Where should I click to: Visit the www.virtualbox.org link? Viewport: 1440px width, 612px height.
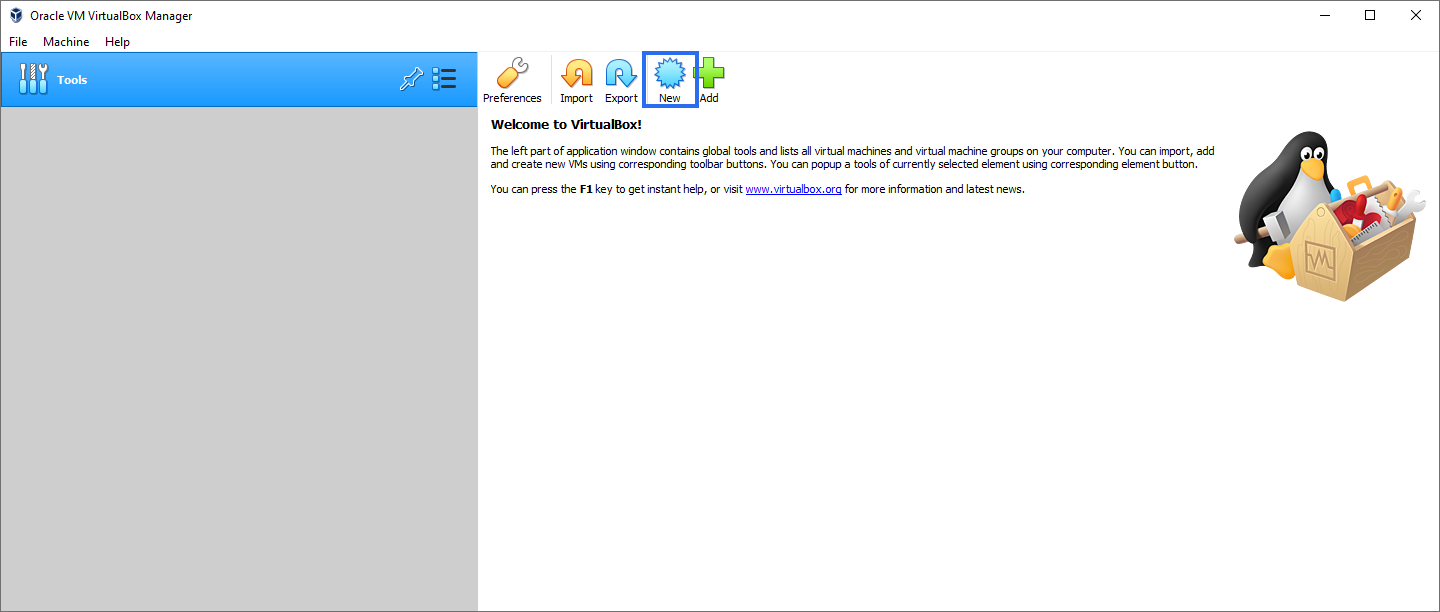pyautogui.click(x=793, y=189)
